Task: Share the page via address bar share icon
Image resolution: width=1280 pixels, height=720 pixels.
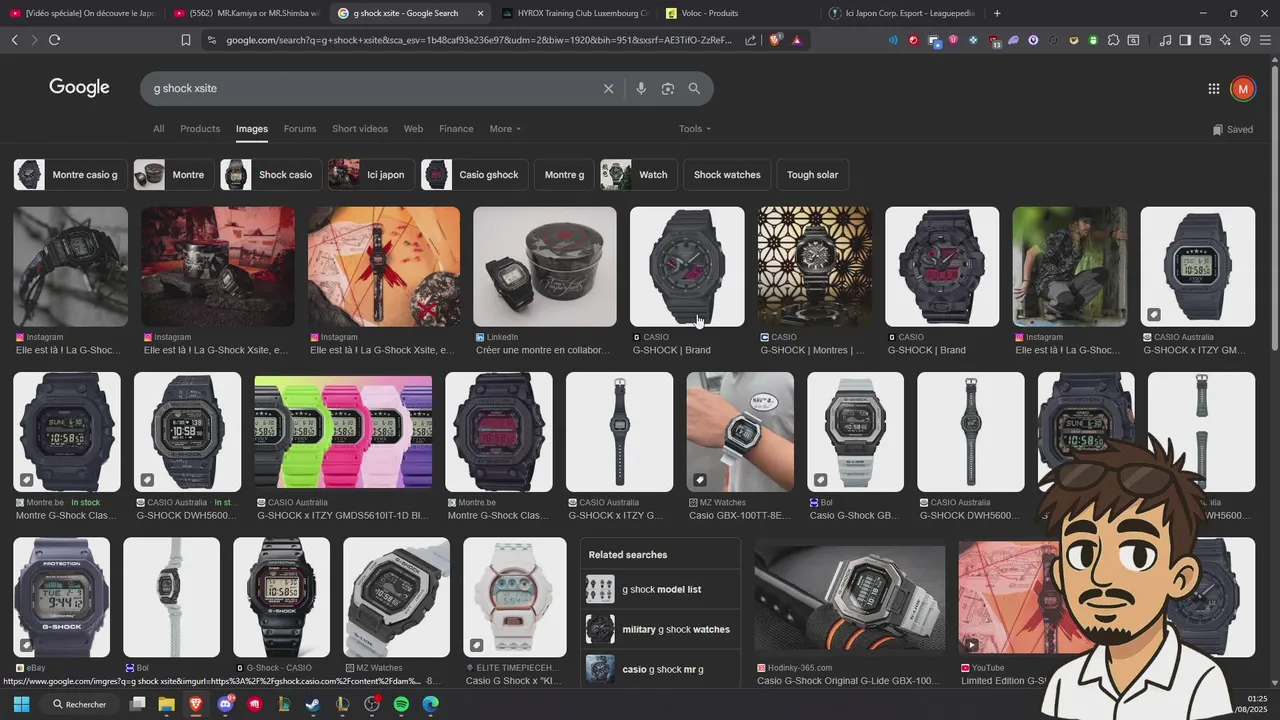Action: coord(751,40)
